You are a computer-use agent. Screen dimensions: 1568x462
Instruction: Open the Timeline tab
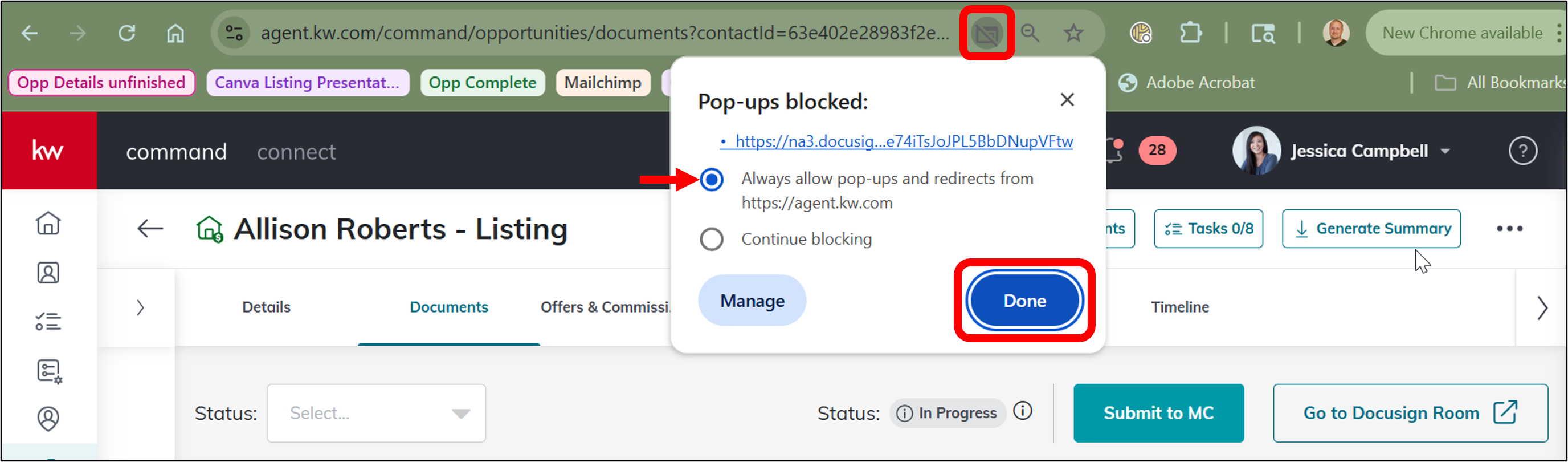1179,307
